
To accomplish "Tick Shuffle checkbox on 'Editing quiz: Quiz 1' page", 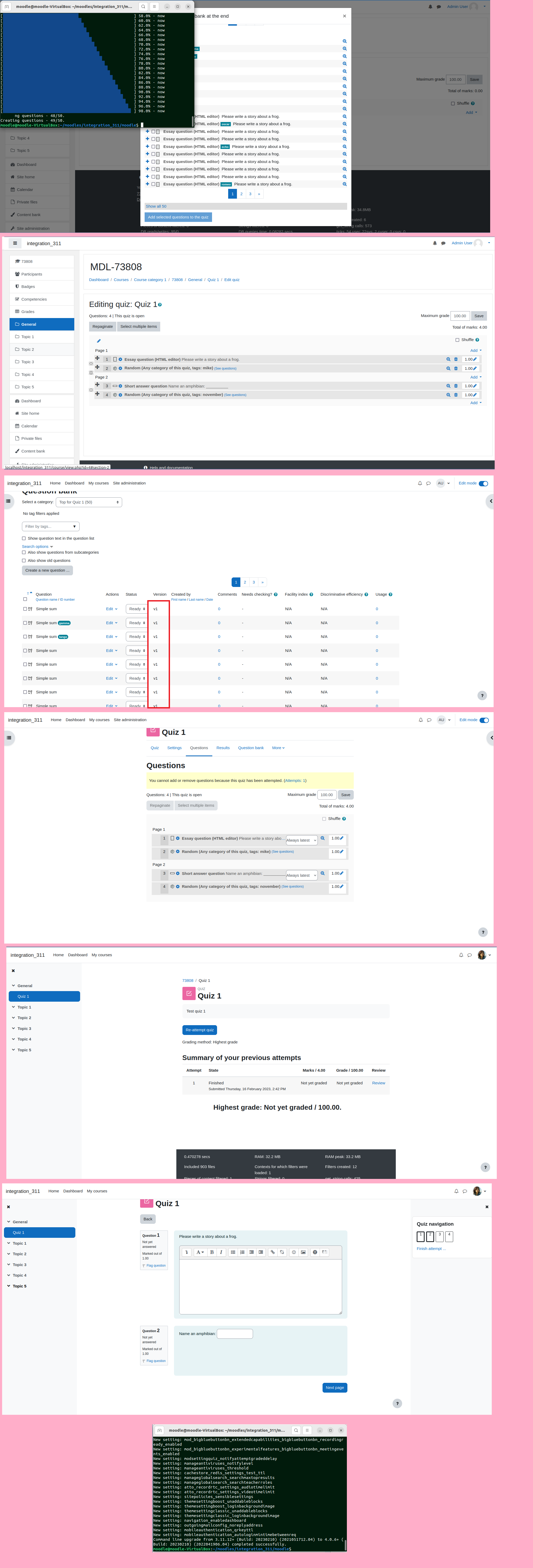I will (x=457, y=340).
